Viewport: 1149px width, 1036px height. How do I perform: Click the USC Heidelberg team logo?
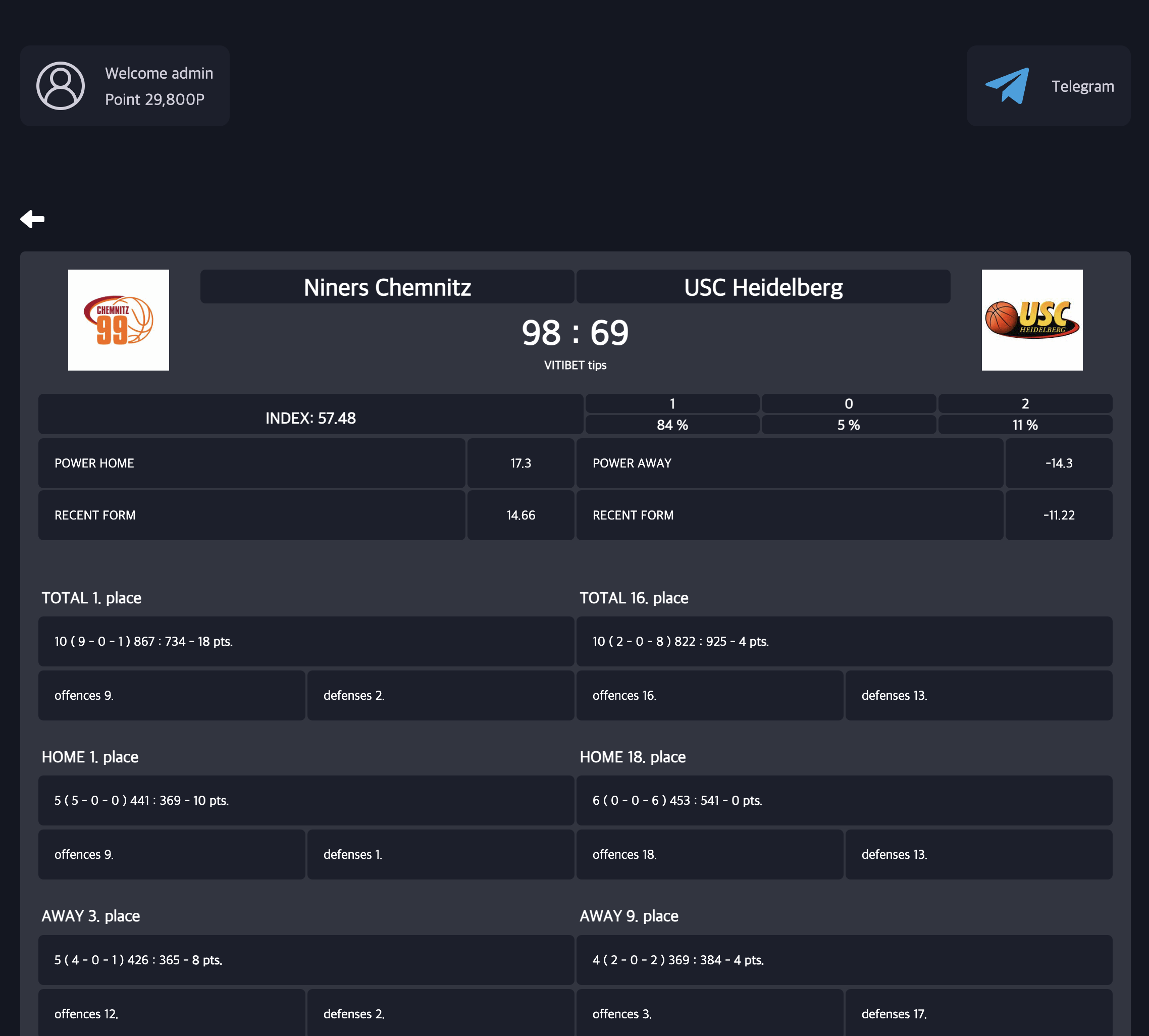click(x=1031, y=320)
